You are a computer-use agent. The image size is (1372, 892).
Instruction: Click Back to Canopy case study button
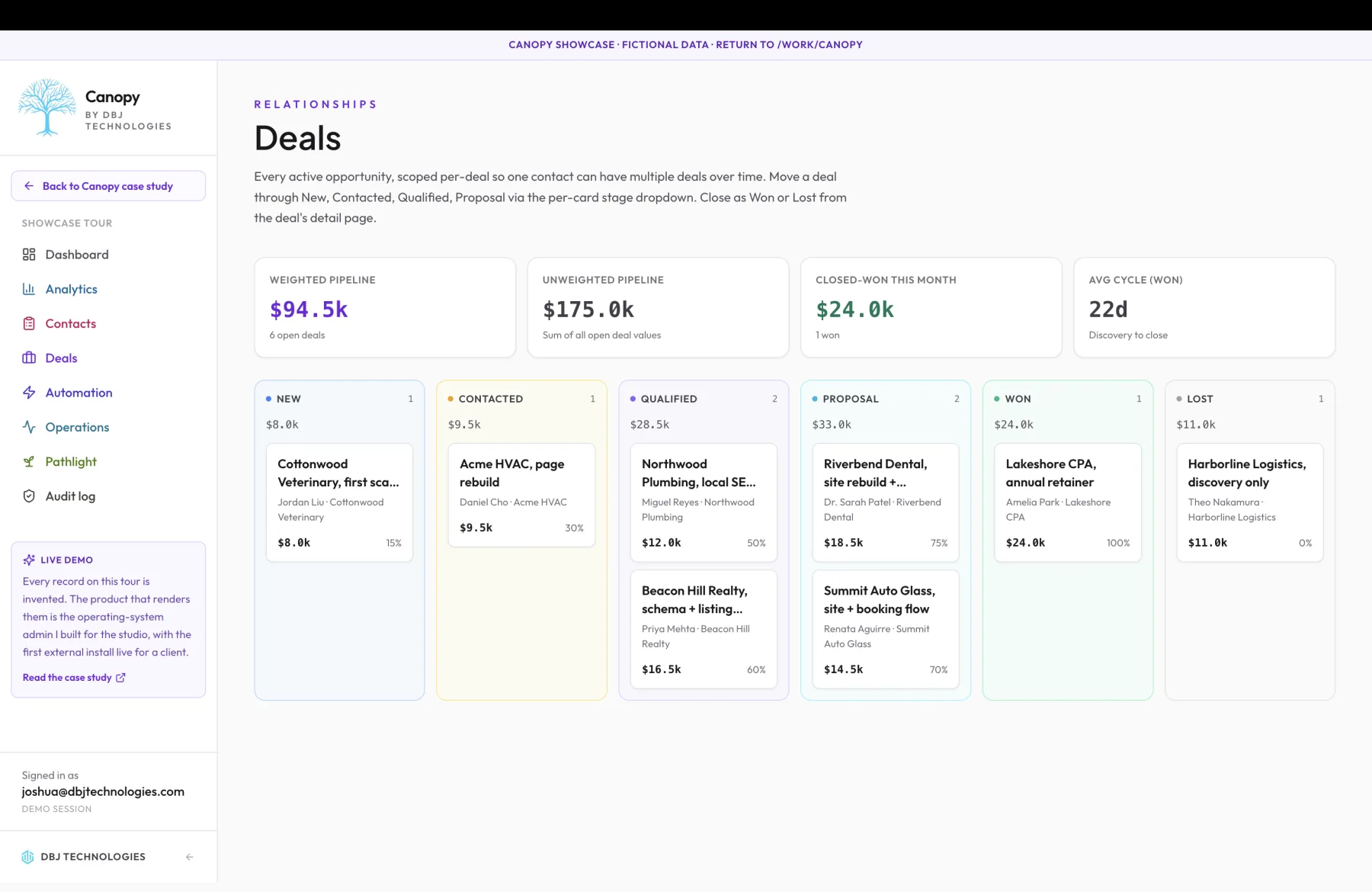click(108, 186)
